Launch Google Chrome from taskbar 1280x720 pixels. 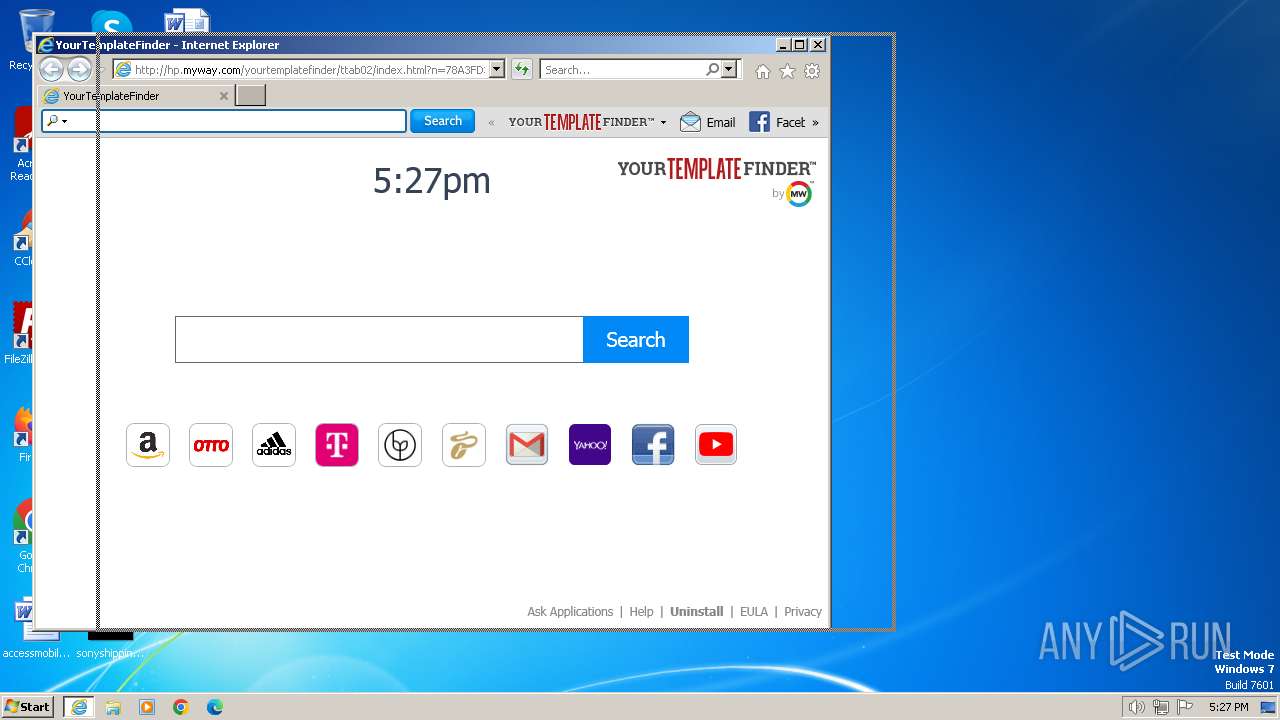[181, 707]
